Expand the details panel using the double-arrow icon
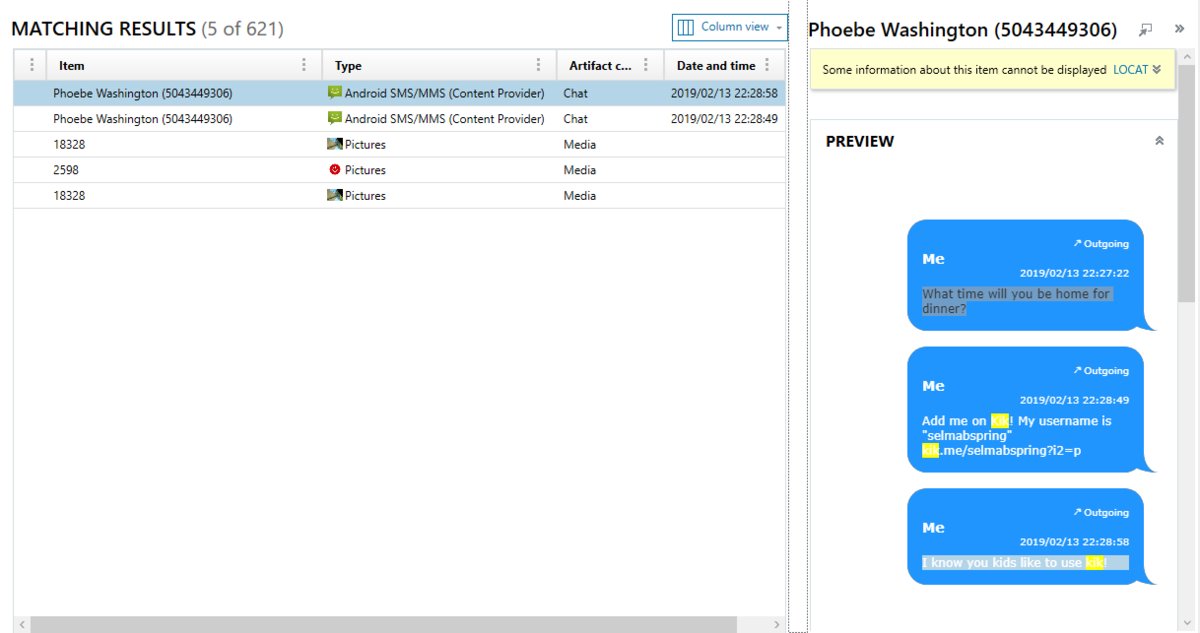The width and height of the screenshot is (1200, 633). pyautogui.click(x=1178, y=30)
